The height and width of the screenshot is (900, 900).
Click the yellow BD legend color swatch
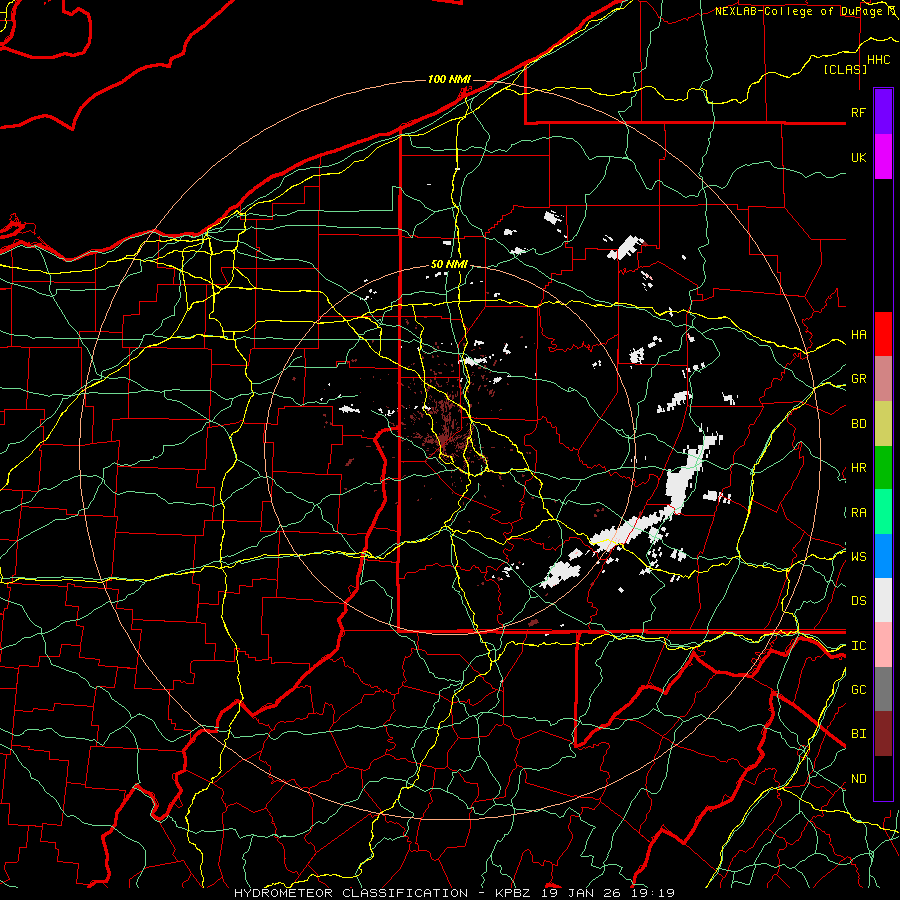coord(883,423)
